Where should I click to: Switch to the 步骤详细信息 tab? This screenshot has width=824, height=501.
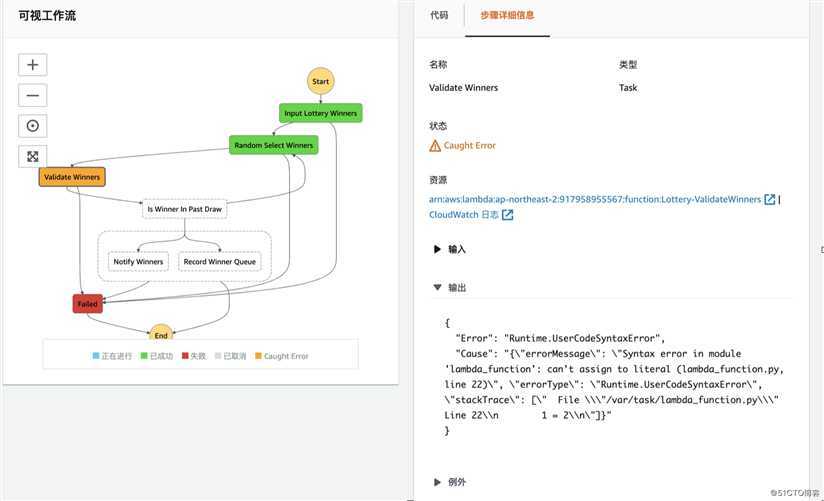pyautogui.click(x=507, y=15)
